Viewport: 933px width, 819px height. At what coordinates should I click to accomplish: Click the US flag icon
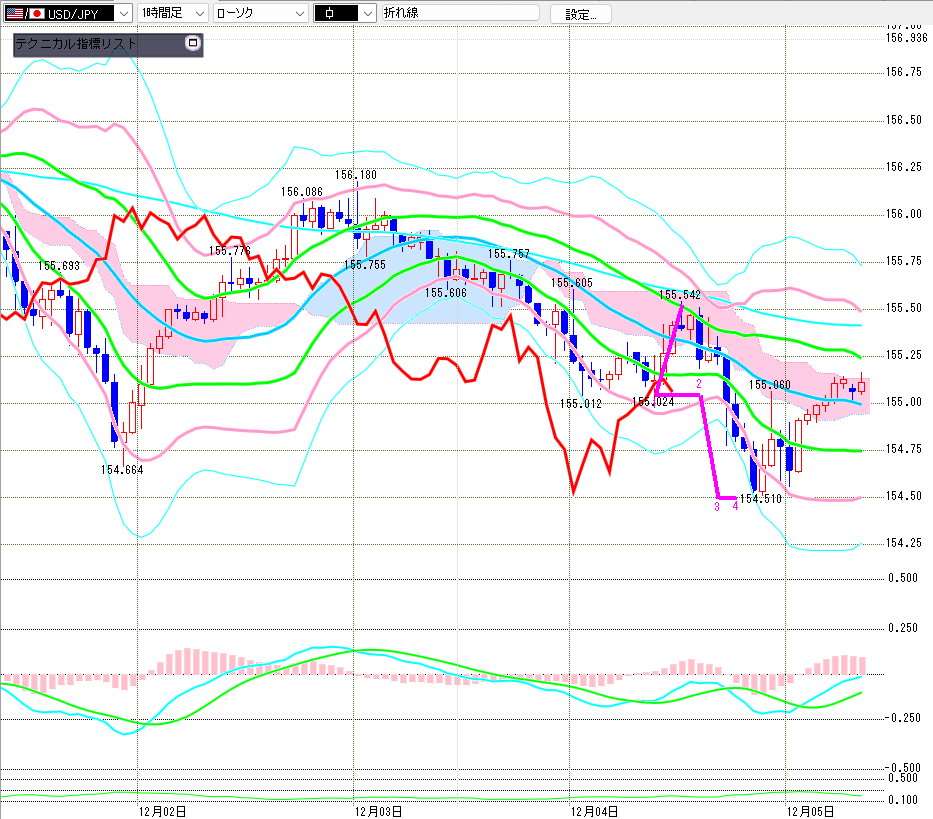click(14, 13)
